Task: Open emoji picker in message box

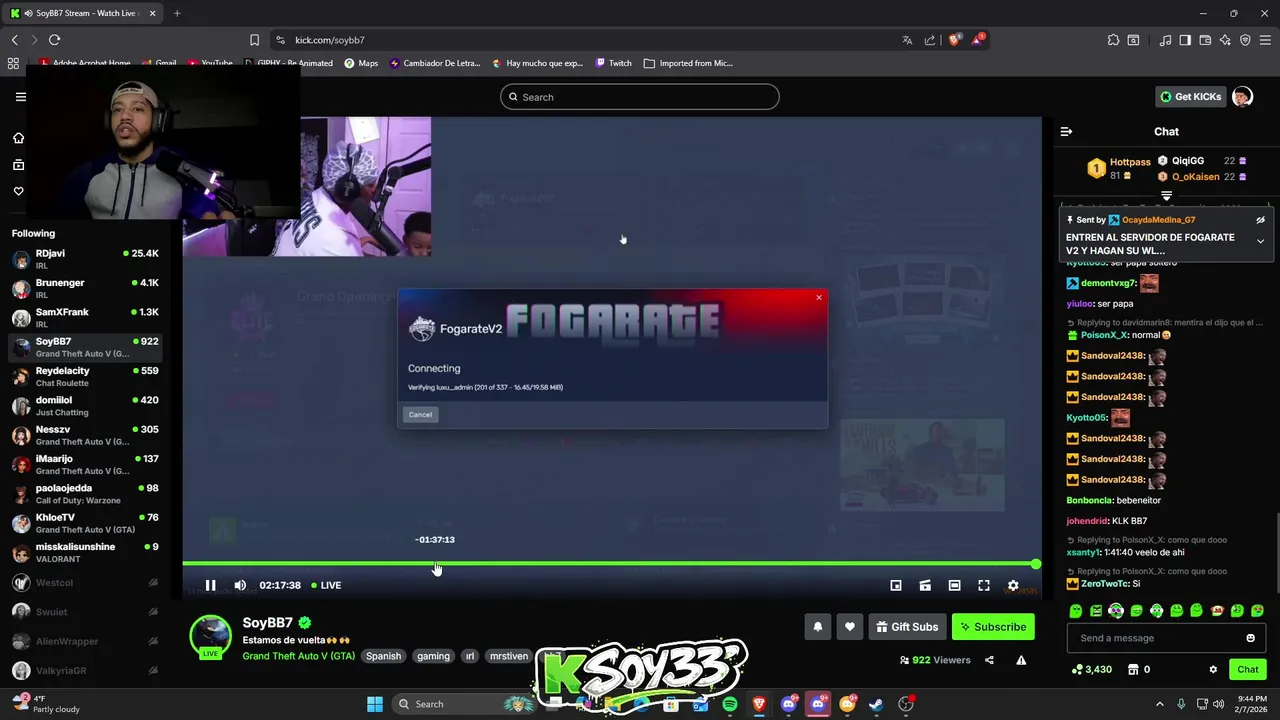Action: [x=1250, y=638]
